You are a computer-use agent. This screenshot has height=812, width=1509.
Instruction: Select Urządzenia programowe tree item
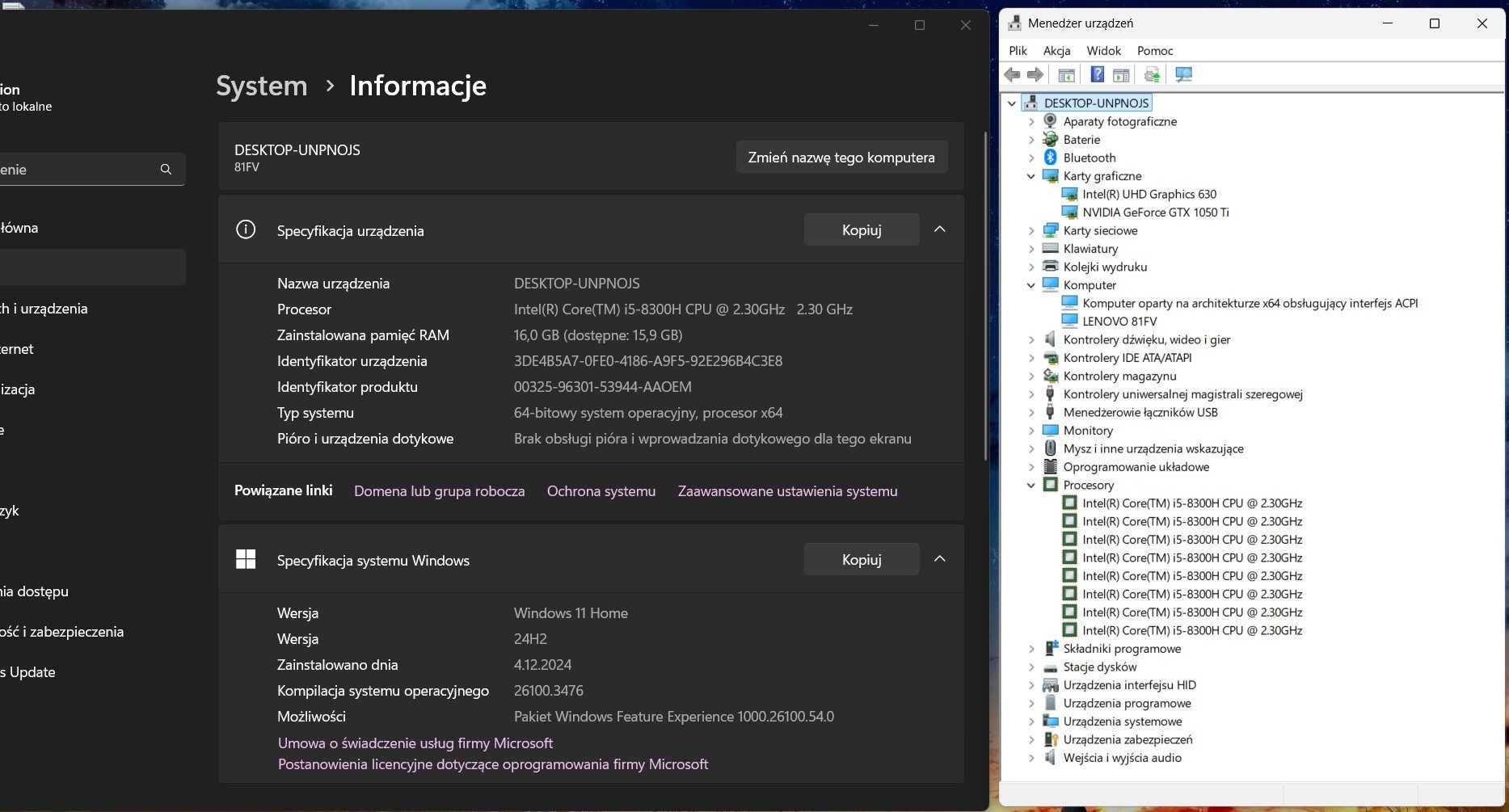tap(1127, 703)
